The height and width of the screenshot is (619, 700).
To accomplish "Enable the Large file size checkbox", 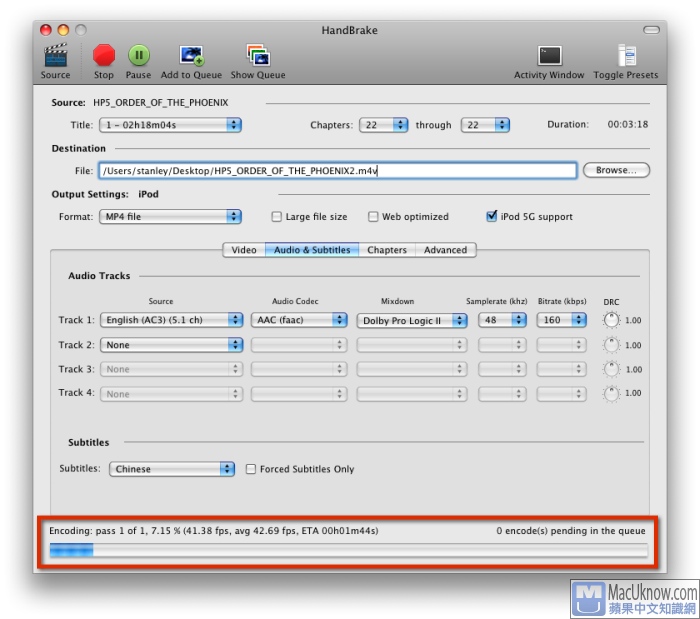I will [x=277, y=217].
